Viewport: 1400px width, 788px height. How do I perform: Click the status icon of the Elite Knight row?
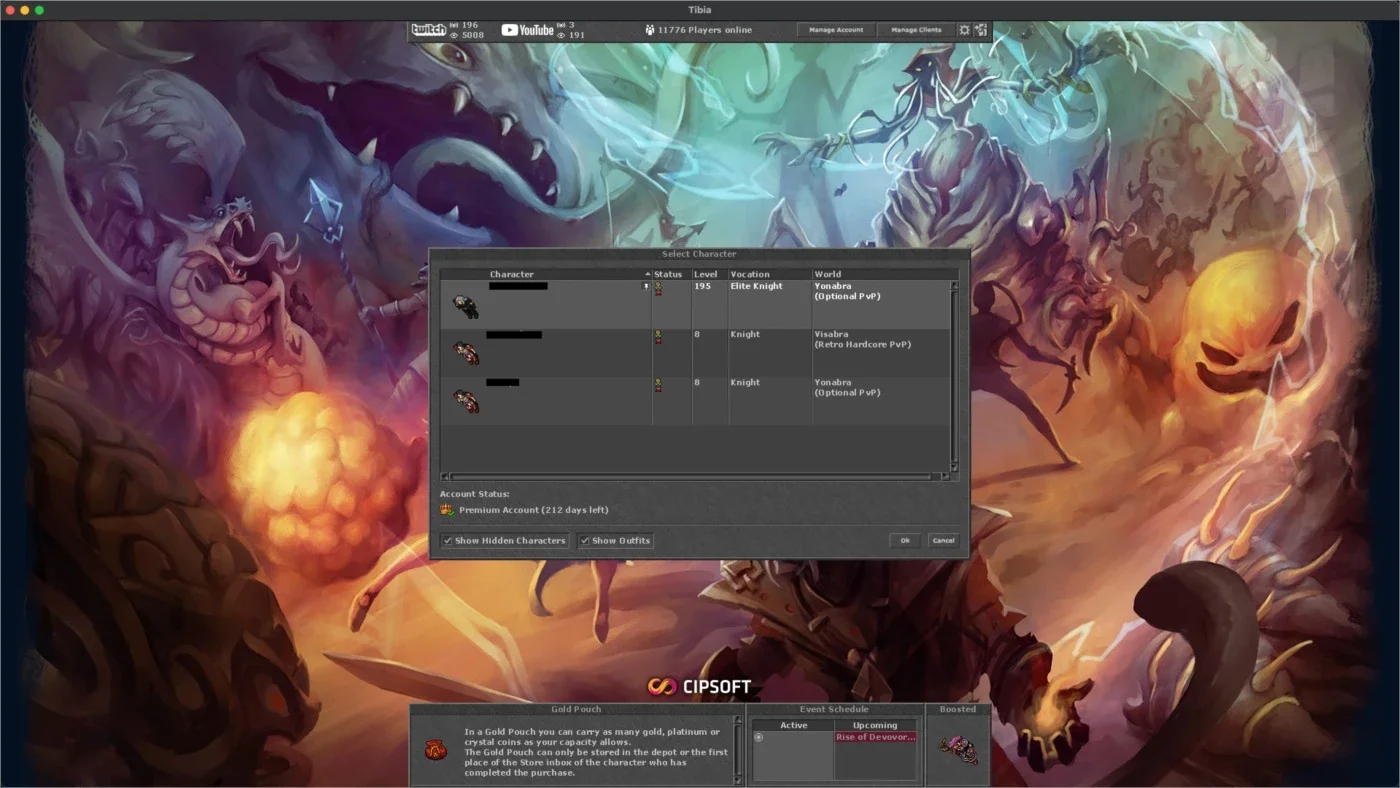click(x=658, y=288)
